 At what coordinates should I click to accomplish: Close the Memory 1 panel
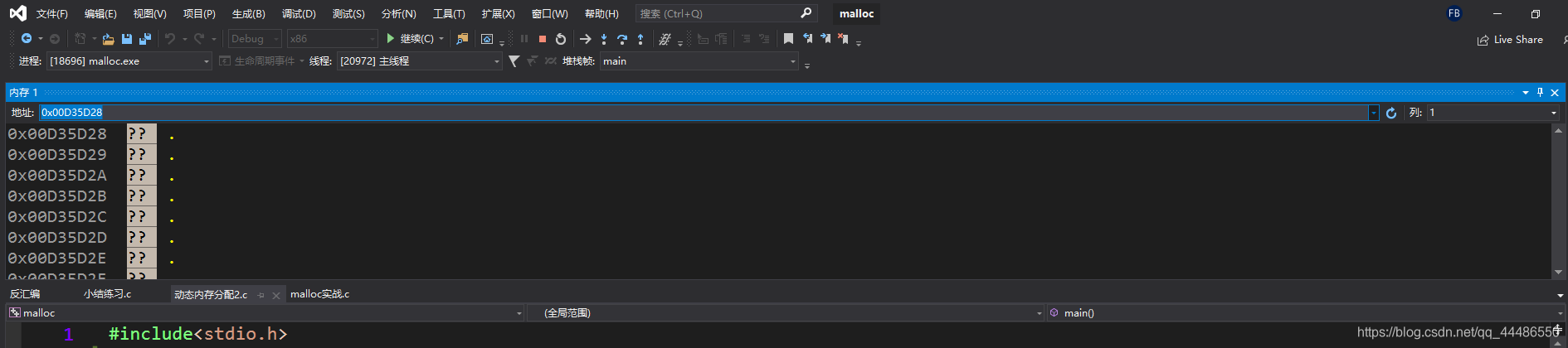tap(1555, 92)
